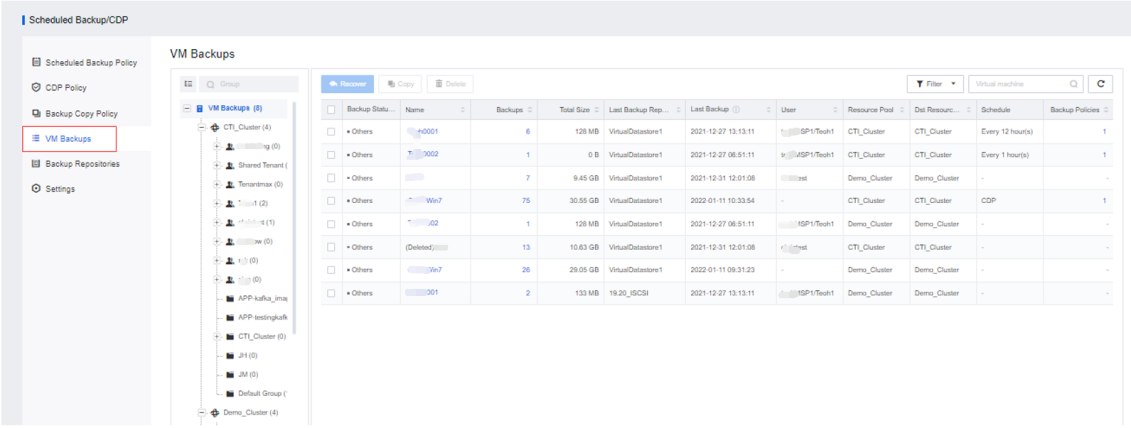Open the 13 backups count link
1131x428 pixels.
pyautogui.click(x=526, y=247)
